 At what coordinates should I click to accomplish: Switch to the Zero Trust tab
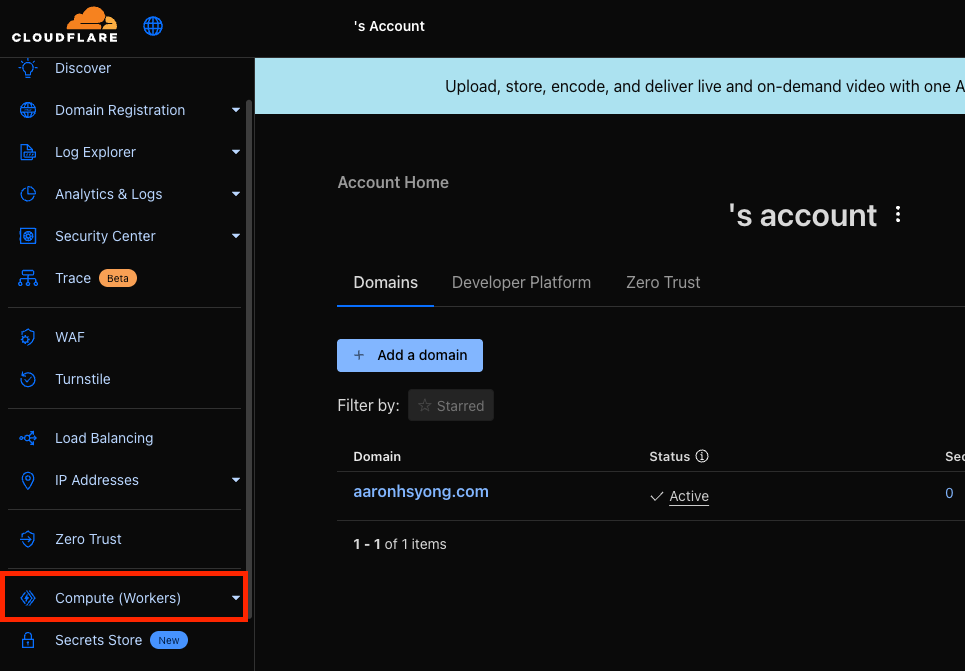click(663, 282)
